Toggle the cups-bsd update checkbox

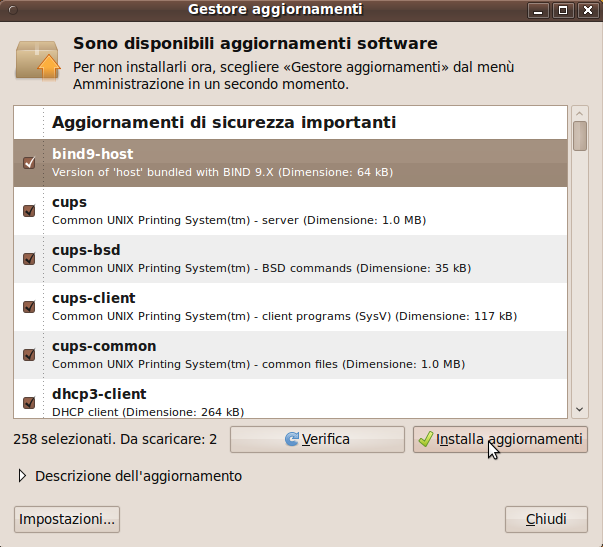click(29, 259)
